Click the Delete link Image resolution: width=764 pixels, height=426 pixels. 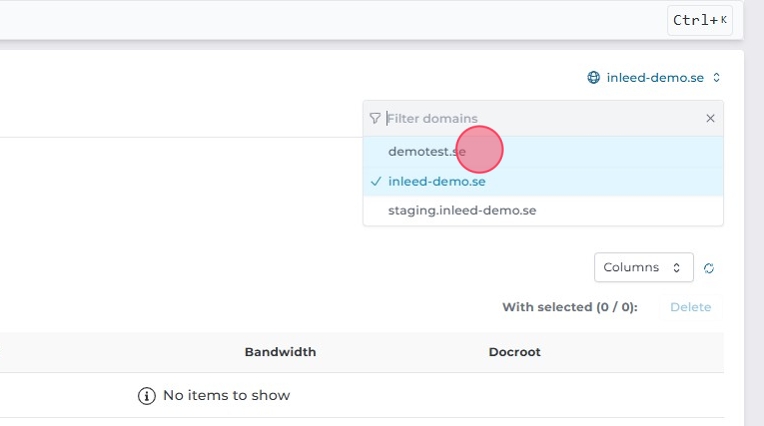click(x=690, y=307)
